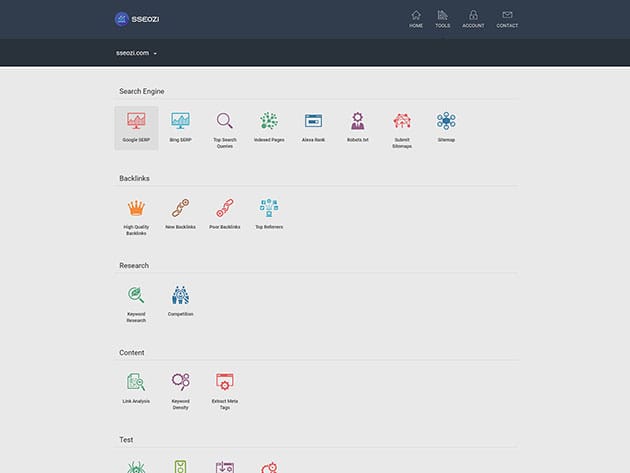Expand the sseozi.com site dropdown
630x473 pixels.
(x=137, y=52)
